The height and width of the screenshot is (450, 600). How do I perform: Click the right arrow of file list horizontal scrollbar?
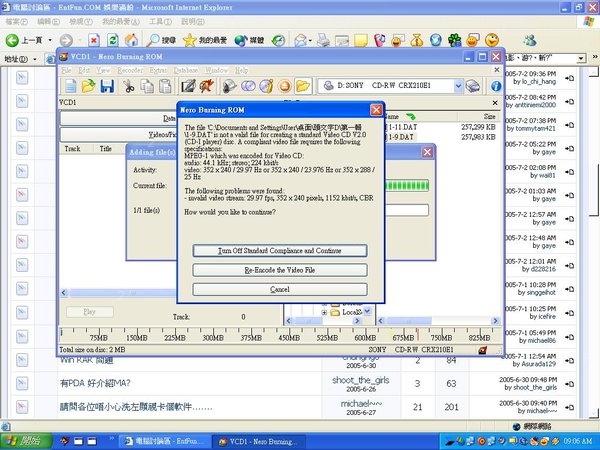point(495,321)
